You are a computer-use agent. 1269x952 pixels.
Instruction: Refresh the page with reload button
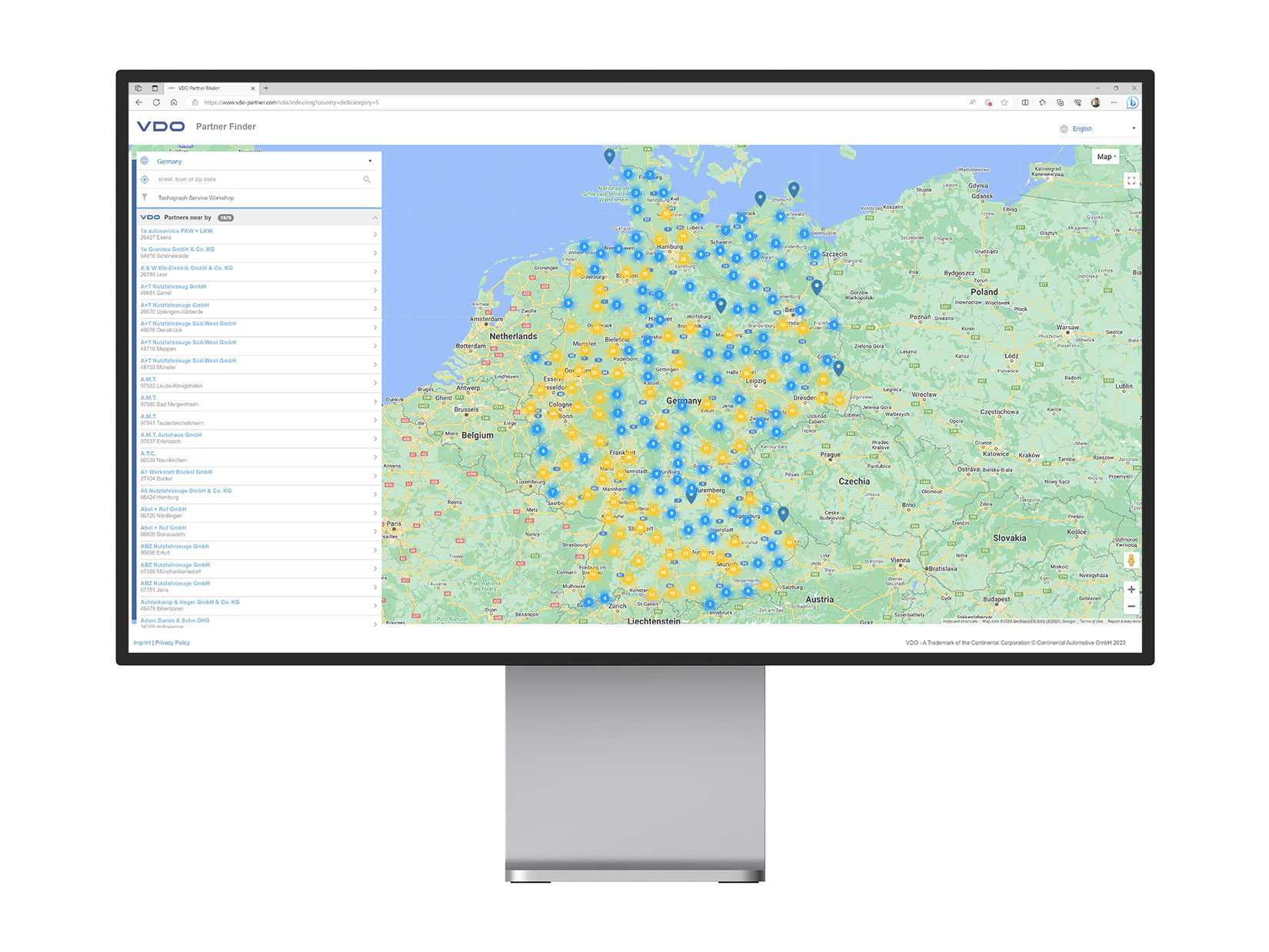(x=156, y=102)
